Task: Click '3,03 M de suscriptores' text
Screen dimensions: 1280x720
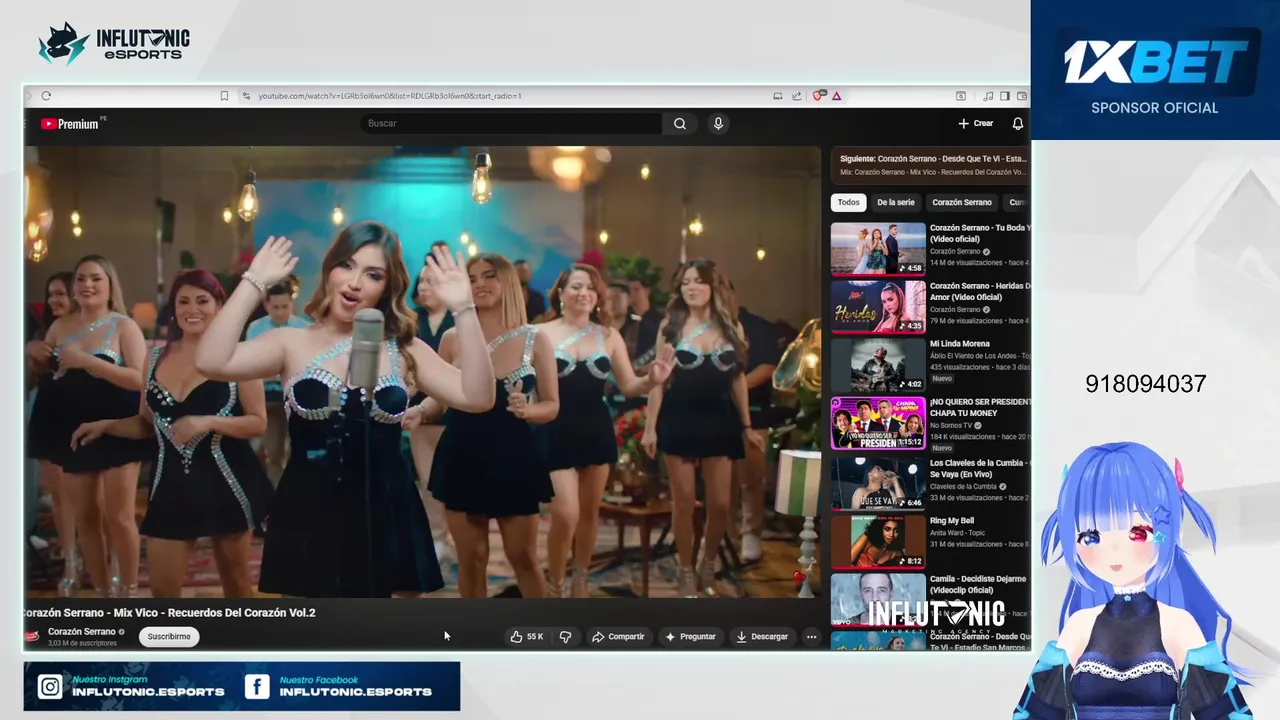Action: (x=82, y=643)
